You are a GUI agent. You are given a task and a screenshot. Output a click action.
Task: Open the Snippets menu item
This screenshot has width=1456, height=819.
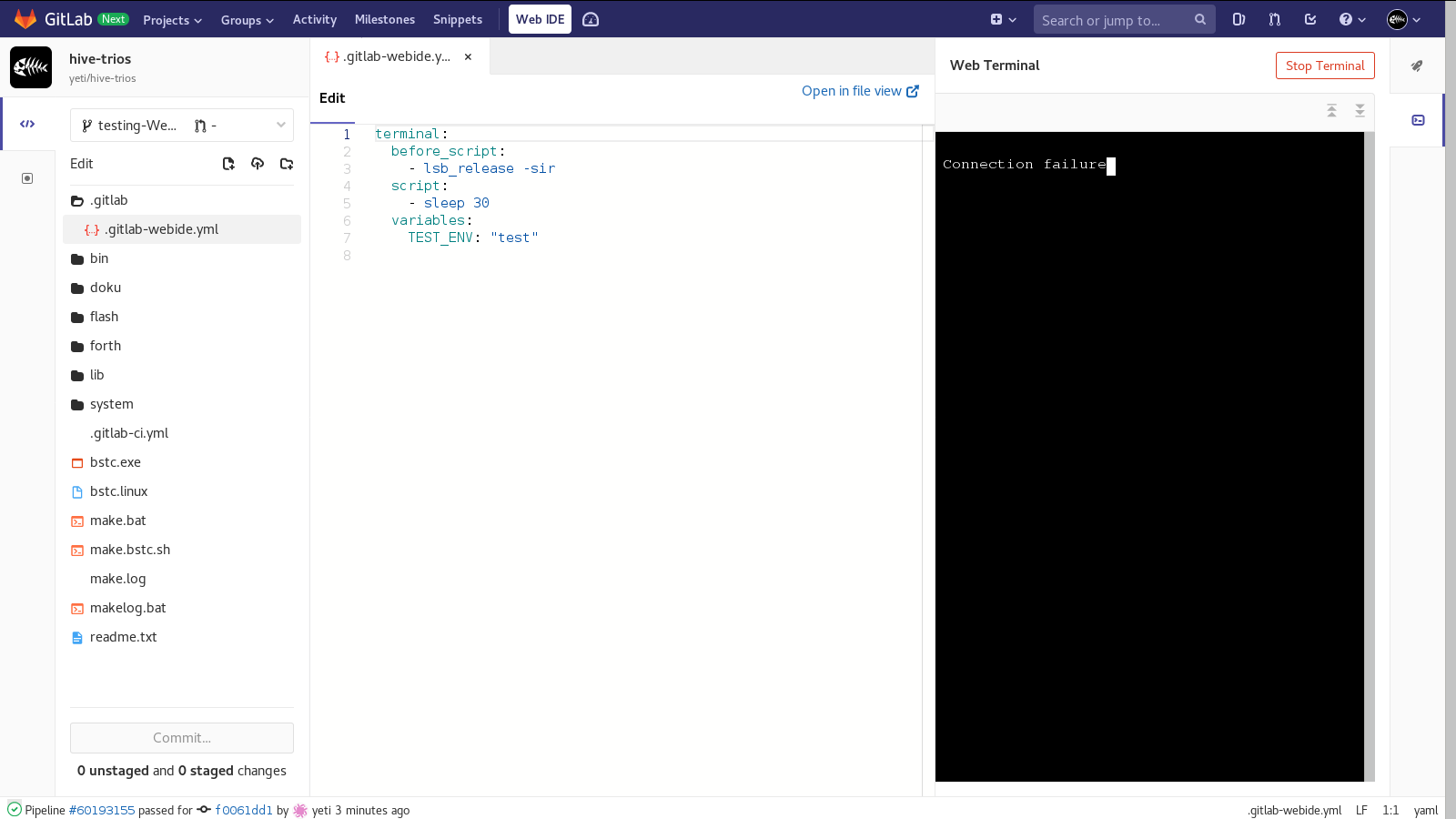pos(457,19)
